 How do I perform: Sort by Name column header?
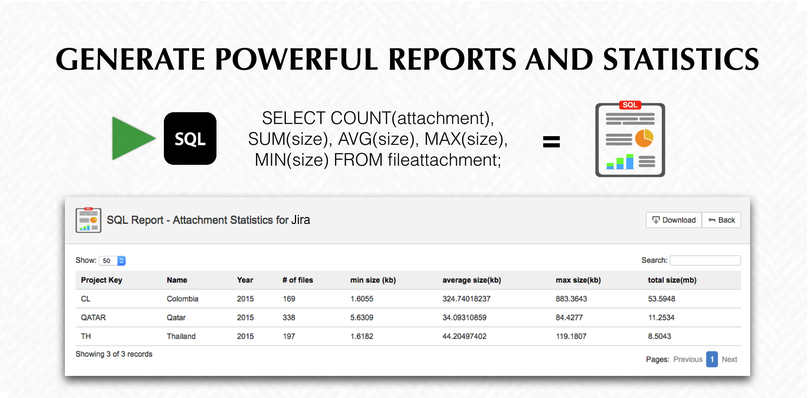[x=177, y=280]
